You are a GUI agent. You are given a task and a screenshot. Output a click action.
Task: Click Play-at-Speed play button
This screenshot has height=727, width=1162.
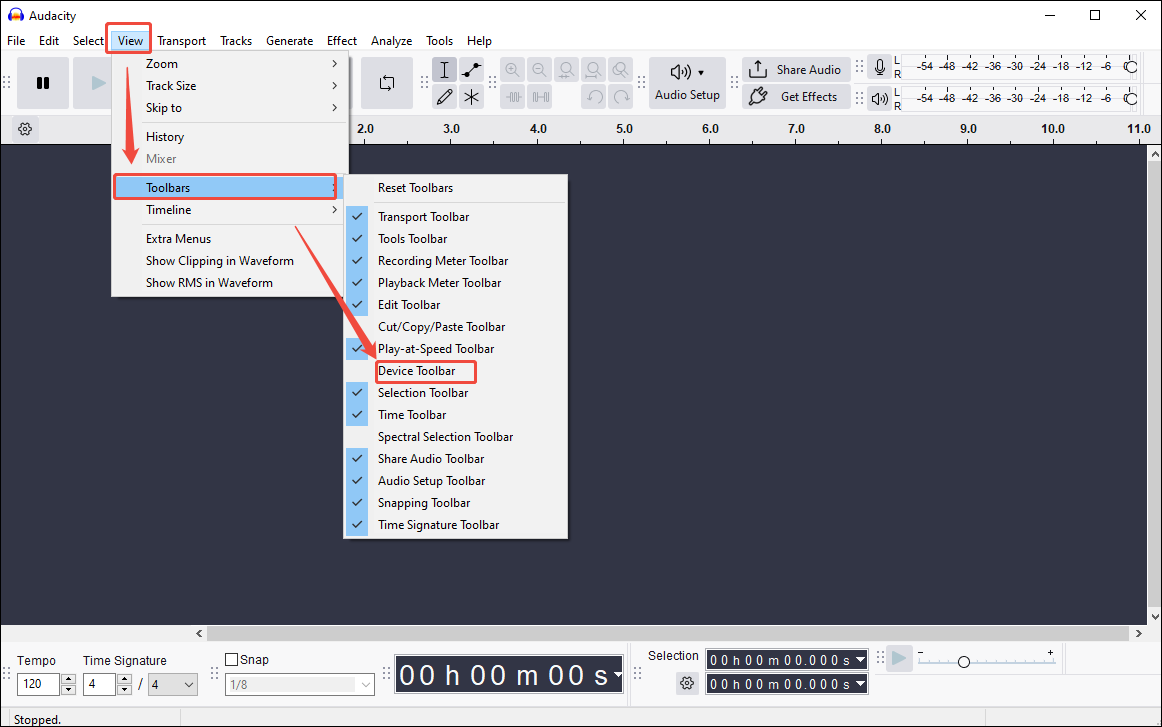899,658
